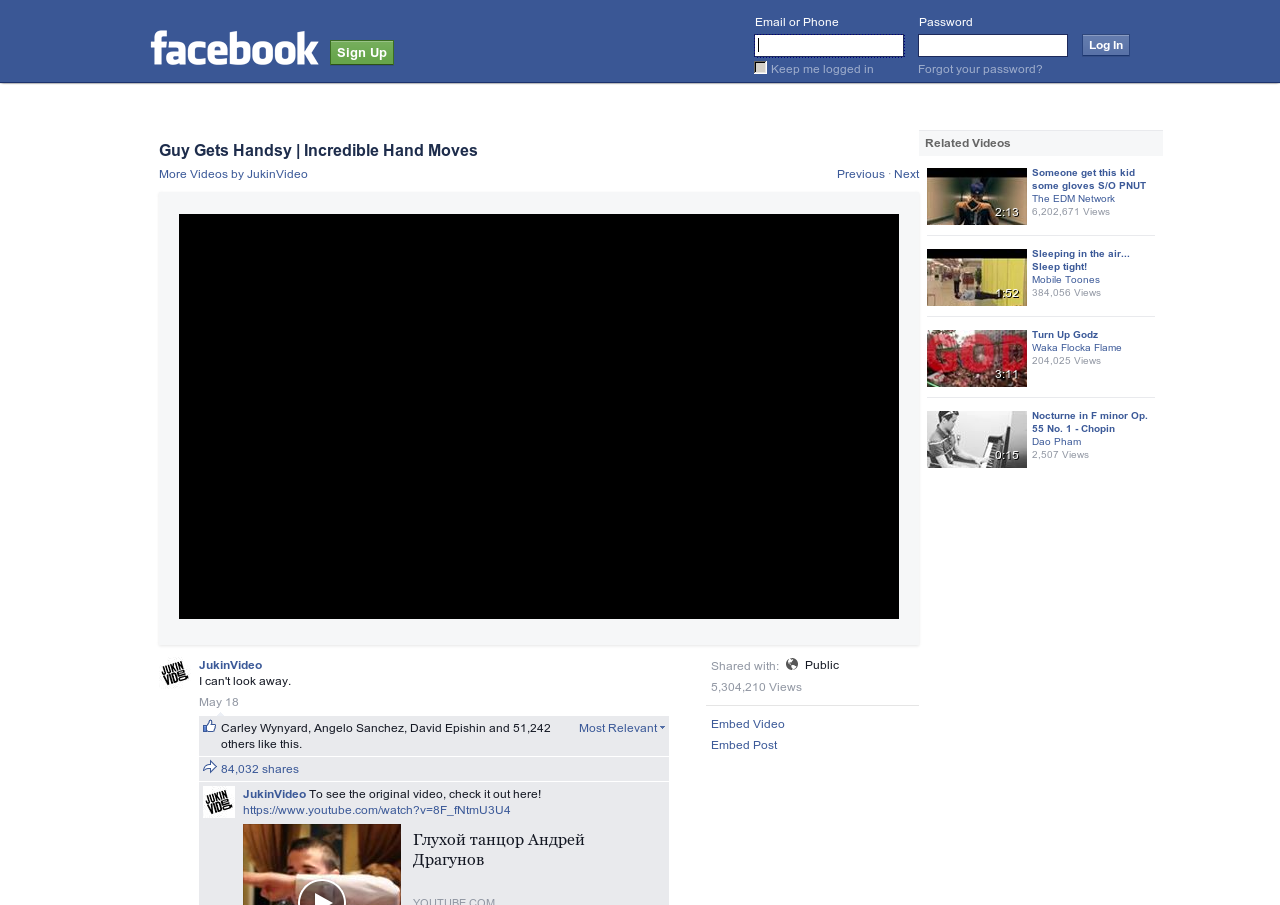Visit Dao Pham page
The height and width of the screenshot is (905, 1280).
point(1056,442)
